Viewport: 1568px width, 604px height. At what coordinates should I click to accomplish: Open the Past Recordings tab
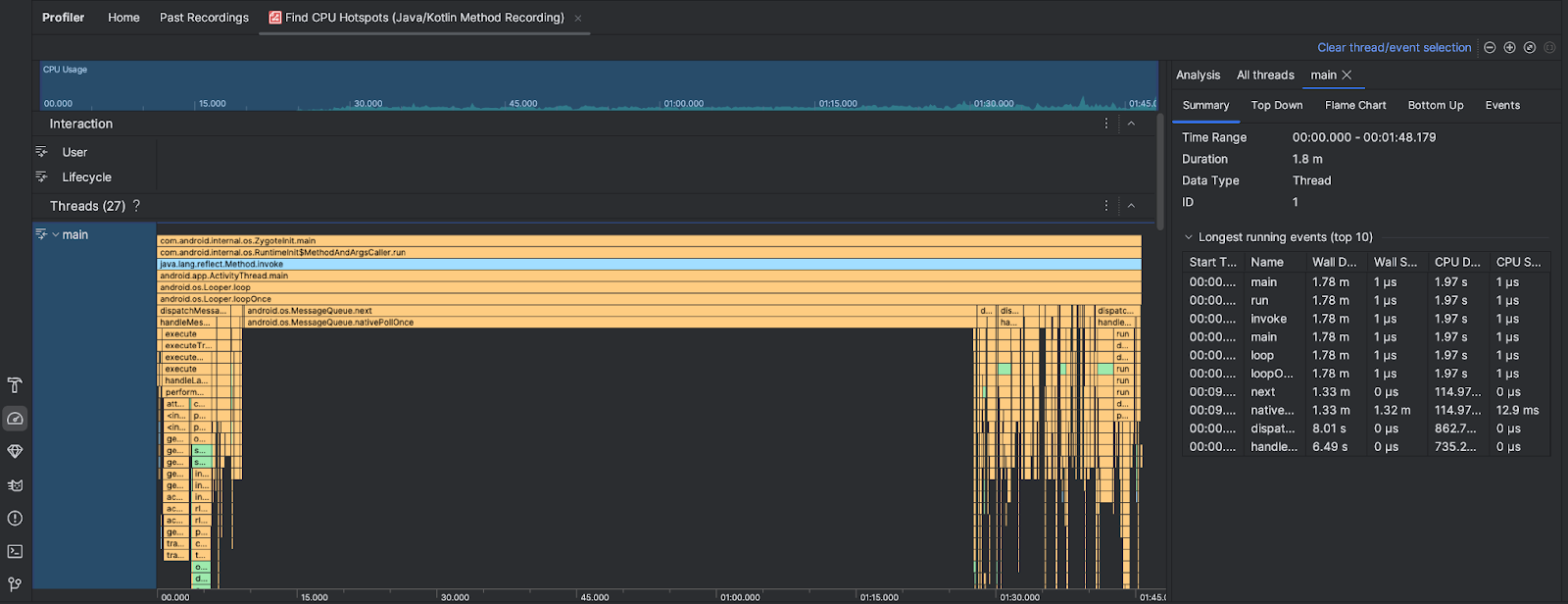tap(204, 18)
